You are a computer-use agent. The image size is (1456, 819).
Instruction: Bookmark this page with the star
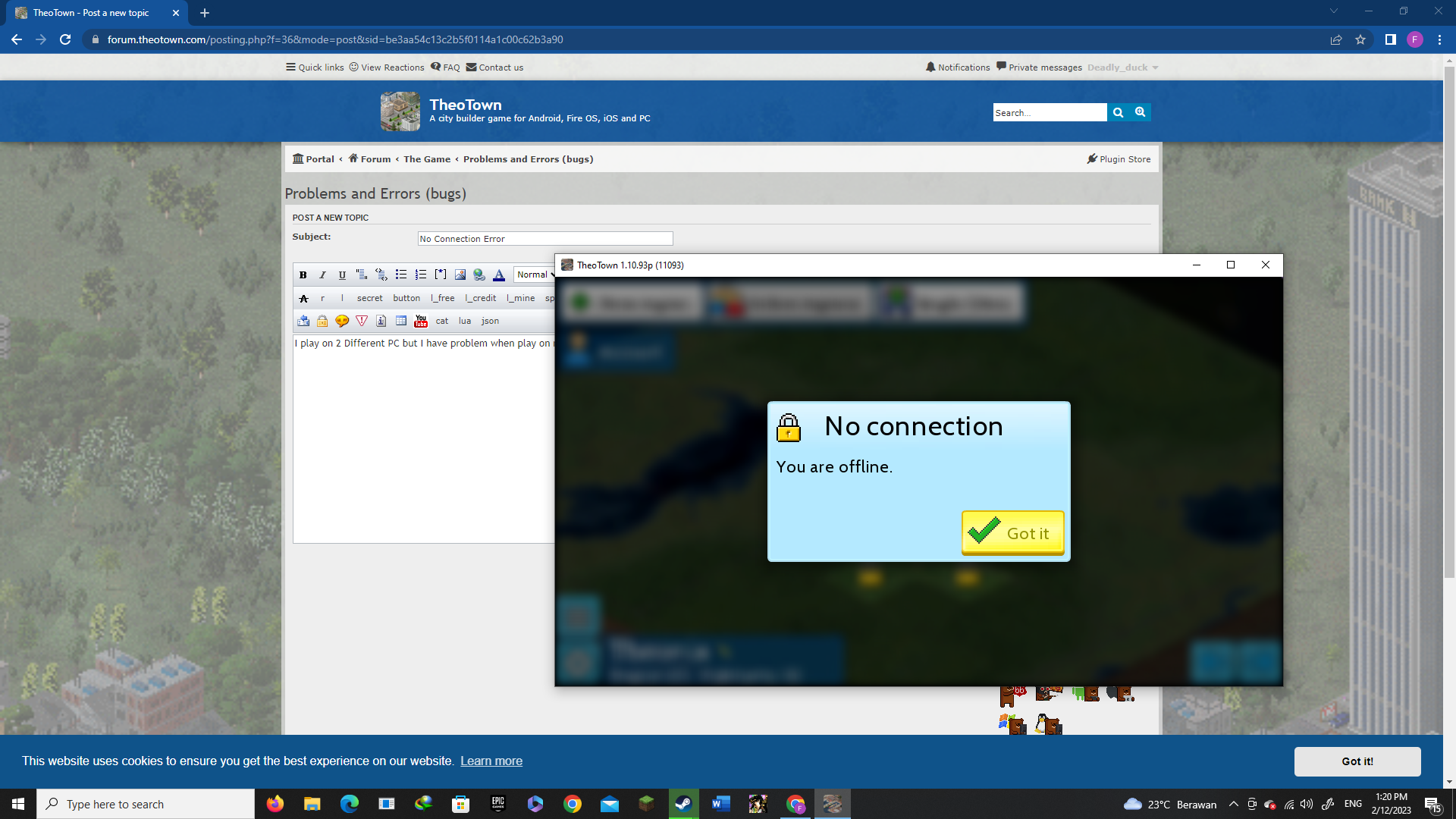1360,39
